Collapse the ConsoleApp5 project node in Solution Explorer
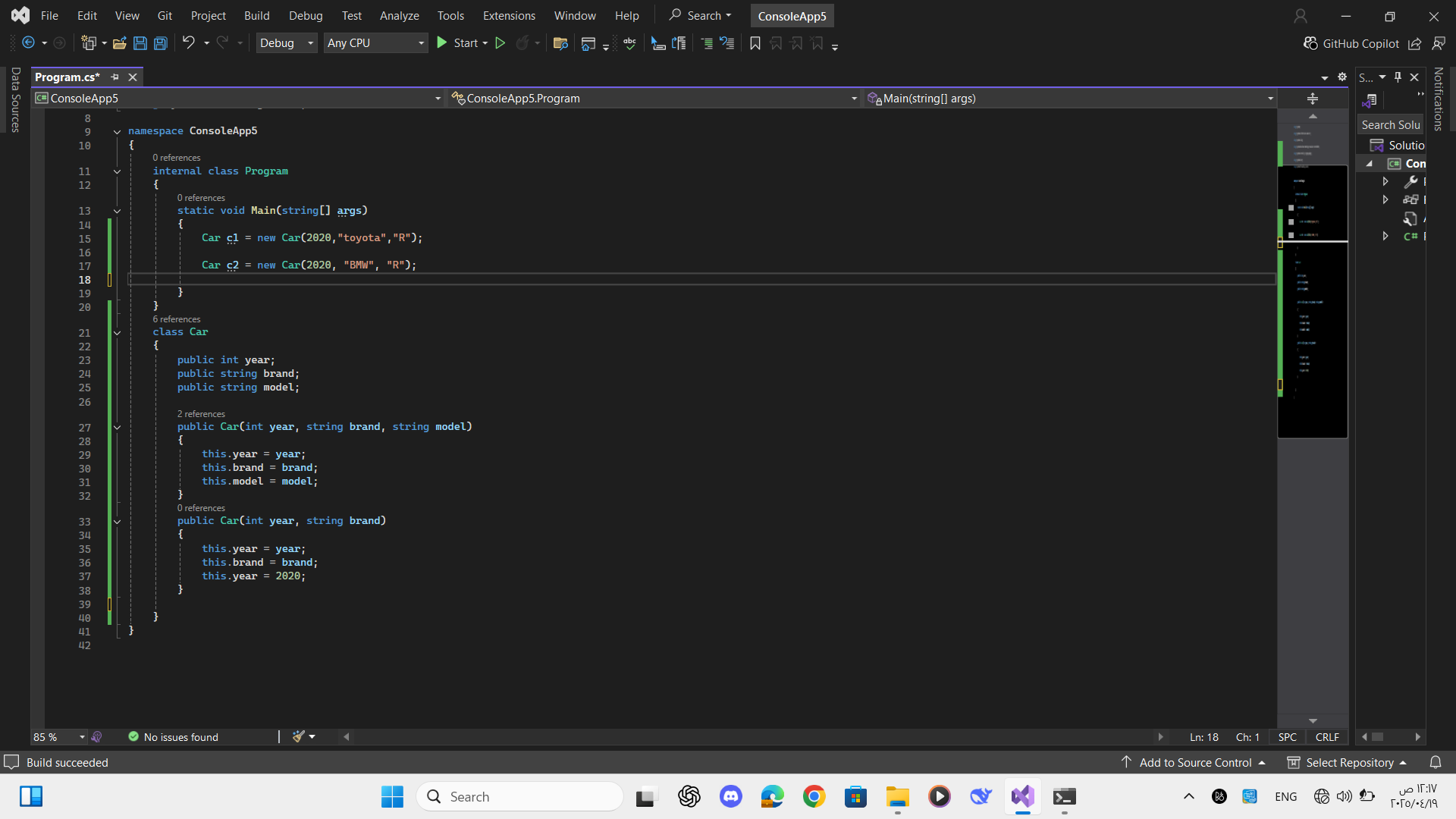 (1370, 164)
